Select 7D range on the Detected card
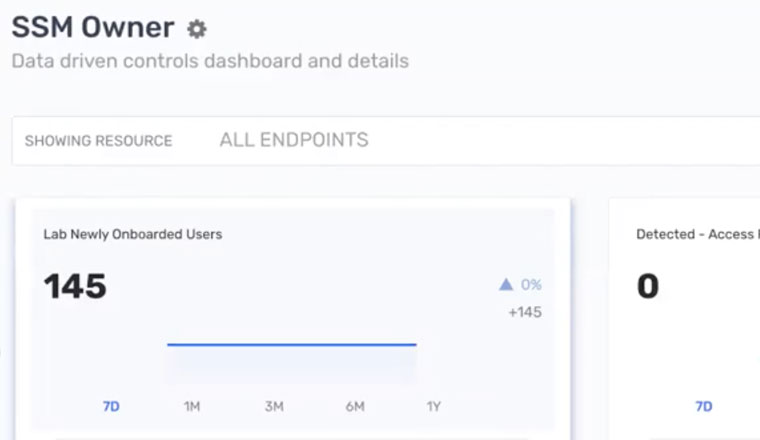760x440 pixels. (x=704, y=406)
